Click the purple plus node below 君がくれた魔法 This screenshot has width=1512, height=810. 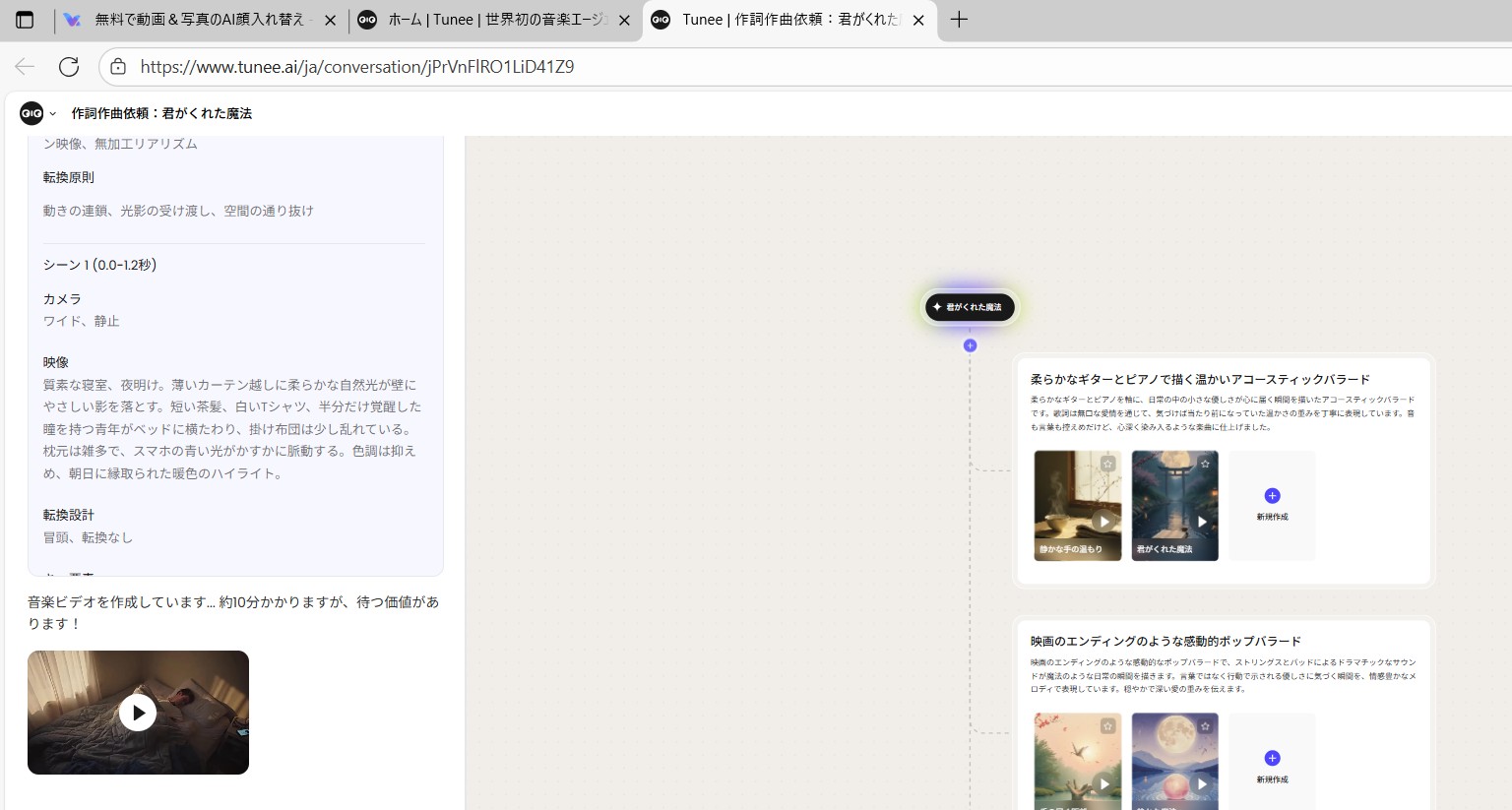[x=970, y=345]
